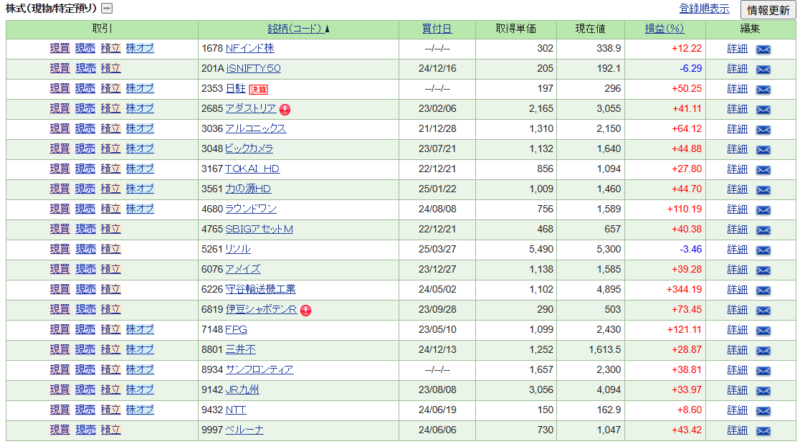Click the mail icon for FPG row
Image resolution: width=800 pixels, height=444 pixels.
(x=763, y=331)
